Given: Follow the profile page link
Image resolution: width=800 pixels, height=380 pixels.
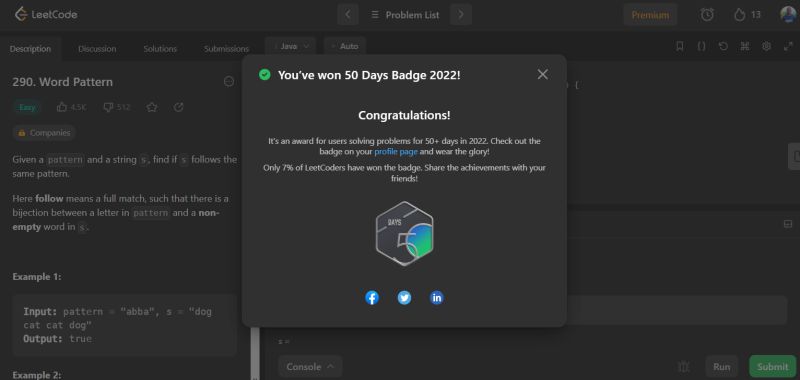Looking at the screenshot, I should pos(396,151).
